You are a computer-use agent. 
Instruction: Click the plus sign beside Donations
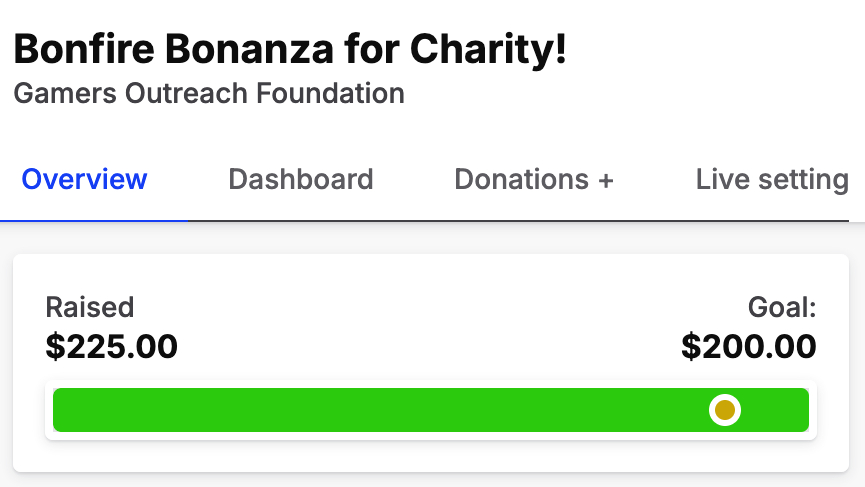(605, 180)
